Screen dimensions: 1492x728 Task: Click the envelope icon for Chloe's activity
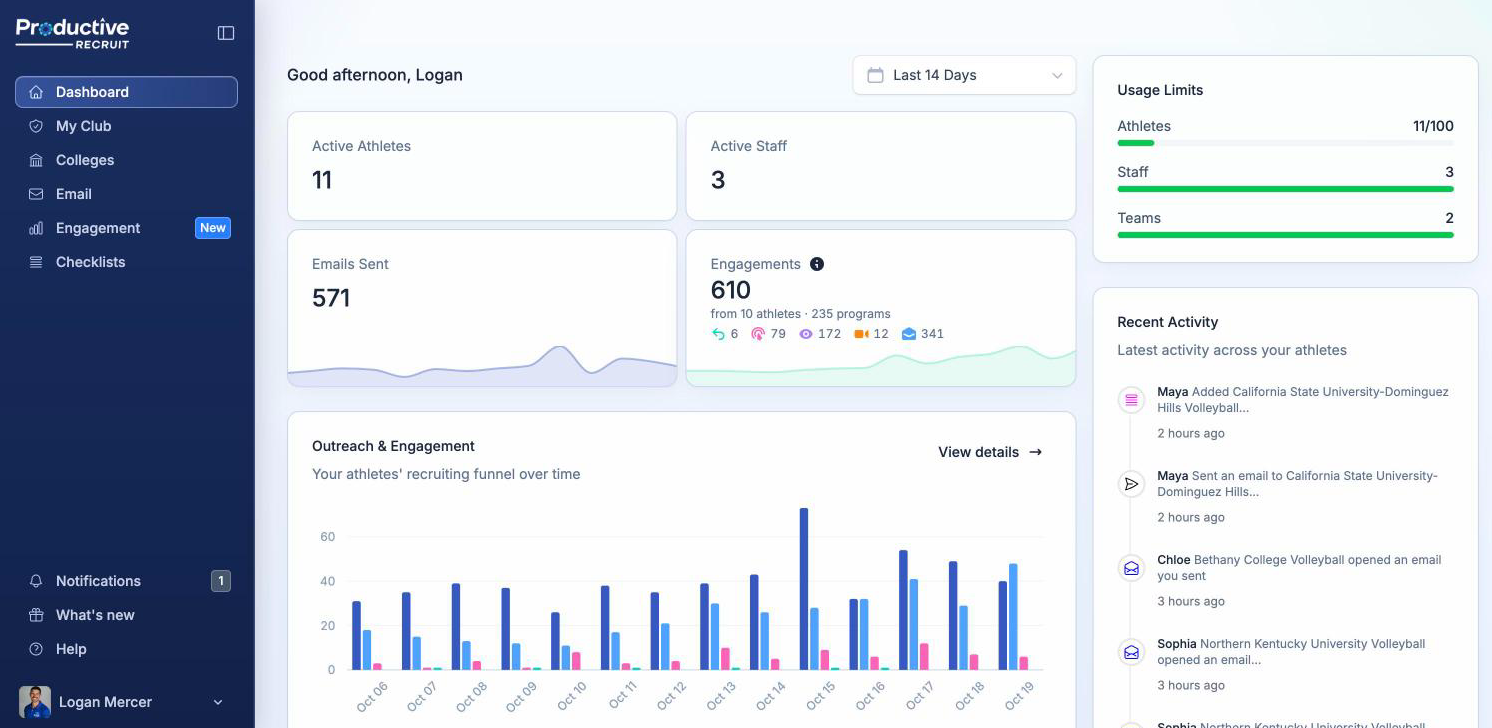point(1131,568)
